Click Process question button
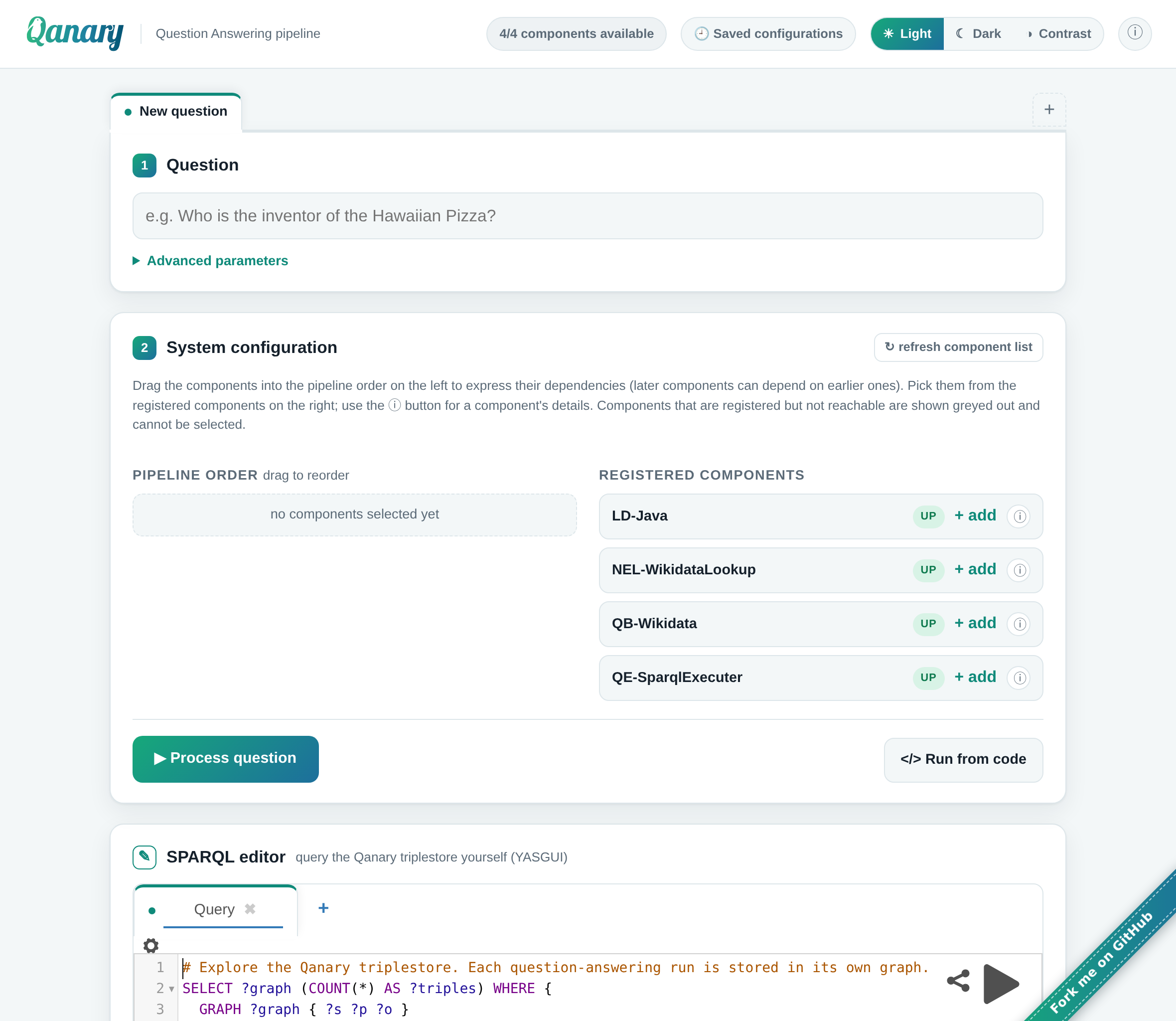This screenshot has width=1176, height=1021. [x=226, y=759]
